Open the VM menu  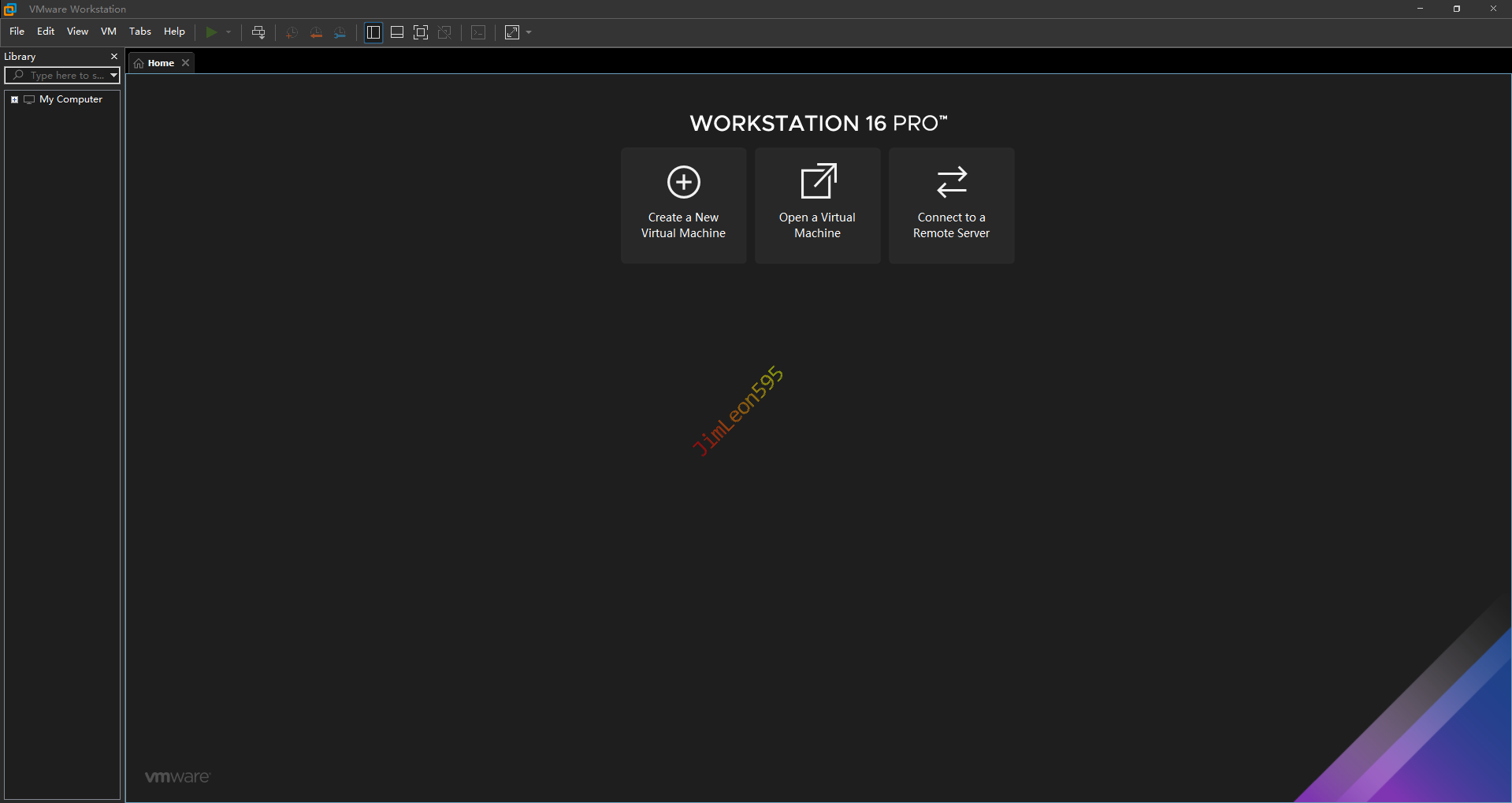tap(108, 32)
